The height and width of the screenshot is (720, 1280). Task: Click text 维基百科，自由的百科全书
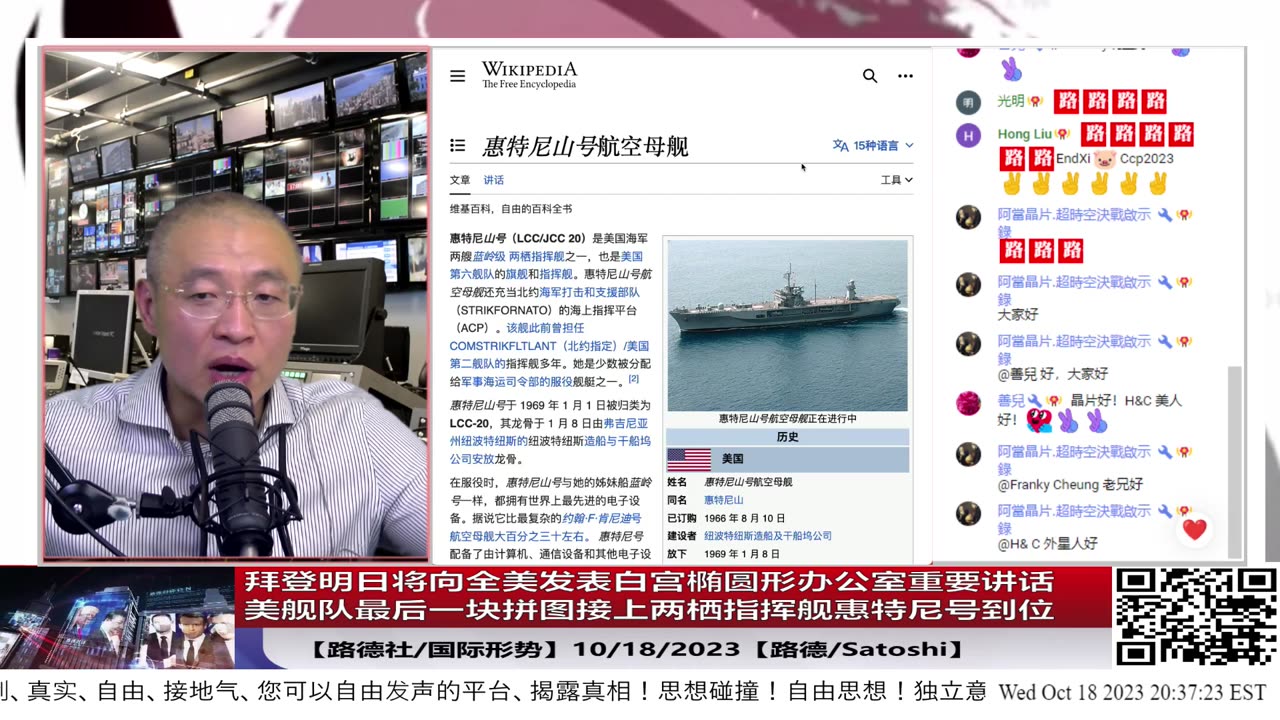click(511, 209)
